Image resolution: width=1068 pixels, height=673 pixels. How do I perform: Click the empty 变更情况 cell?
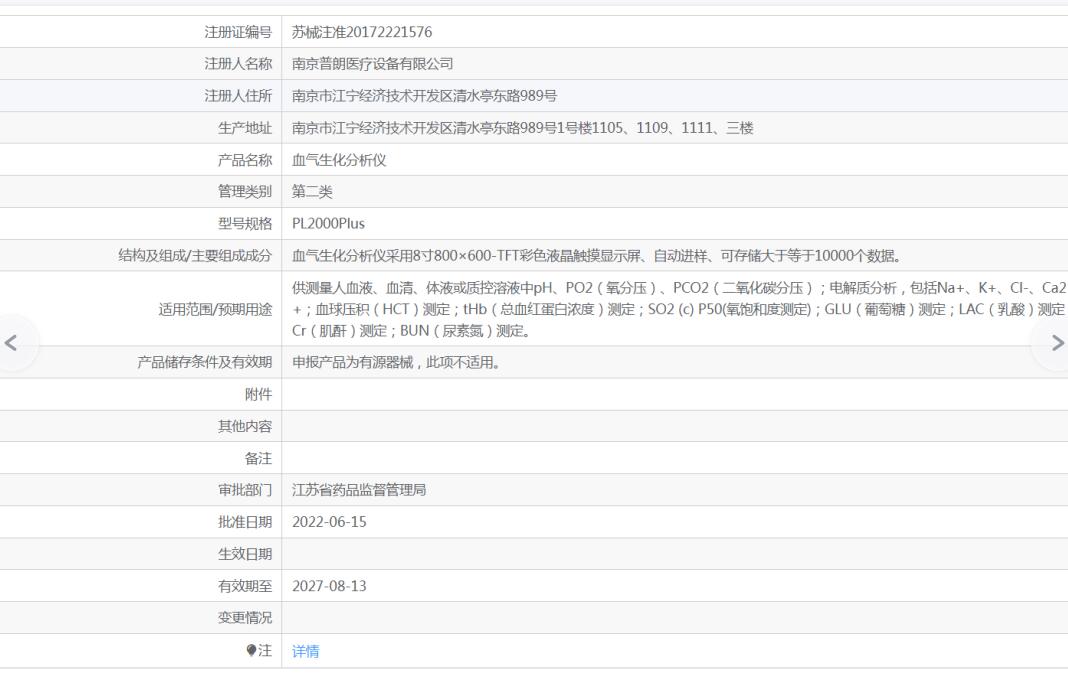pos(674,618)
